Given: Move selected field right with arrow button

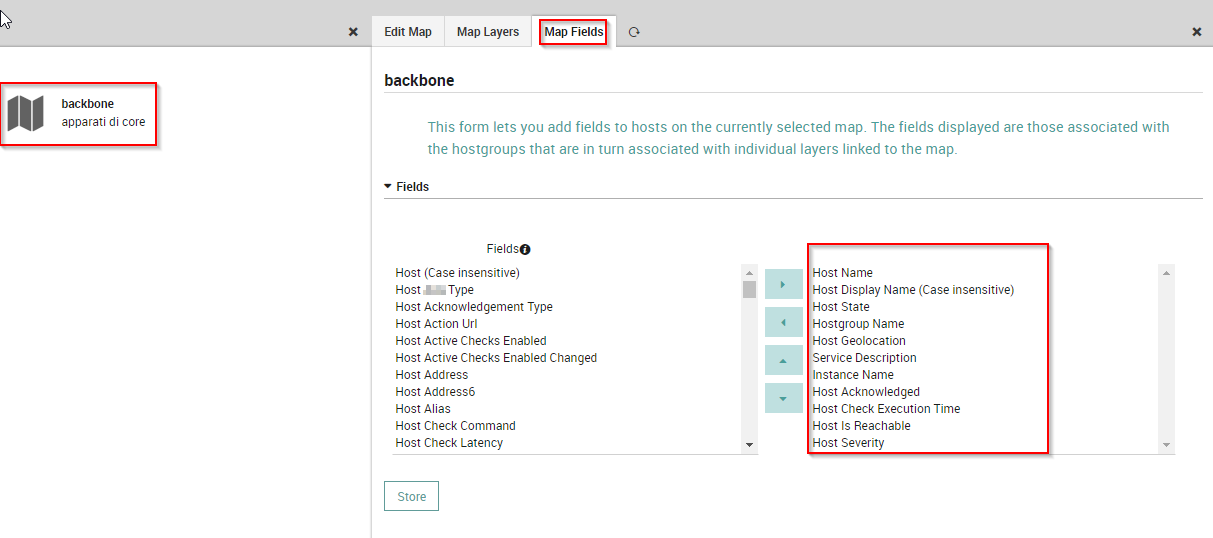Looking at the screenshot, I should tap(783, 284).
